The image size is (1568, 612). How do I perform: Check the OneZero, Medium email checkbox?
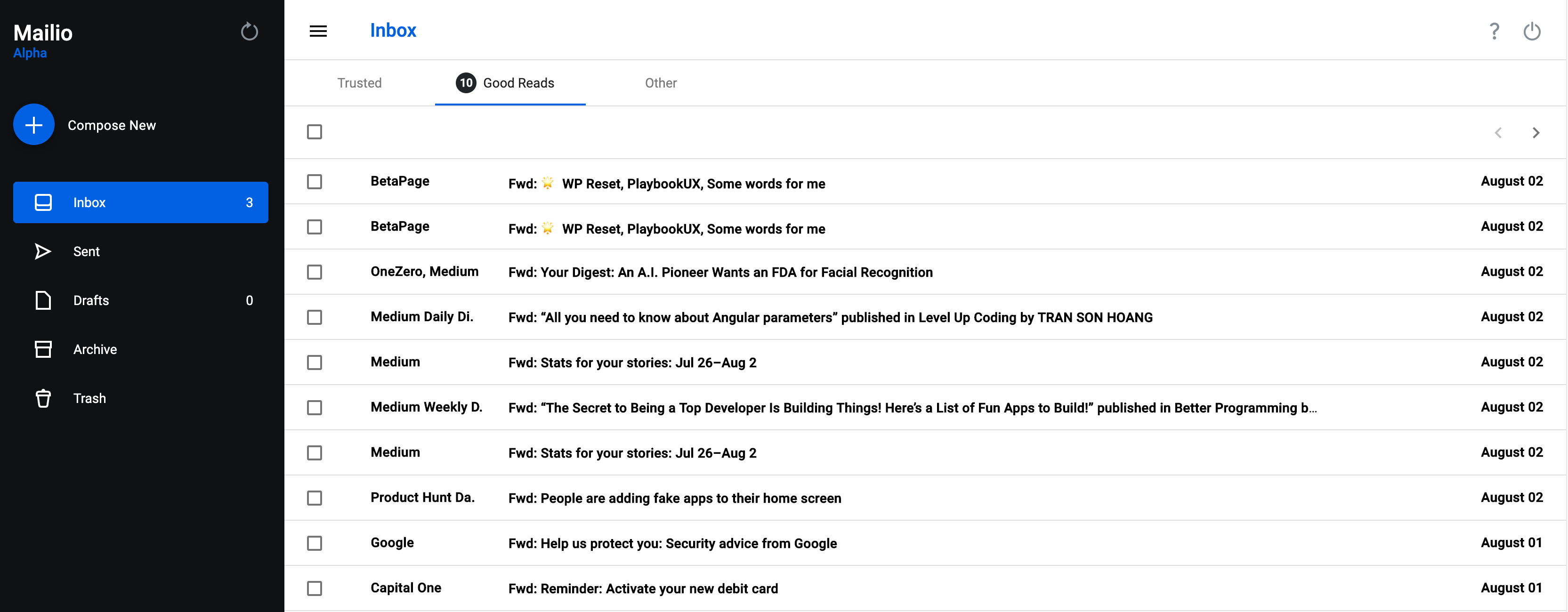click(x=314, y=272)
